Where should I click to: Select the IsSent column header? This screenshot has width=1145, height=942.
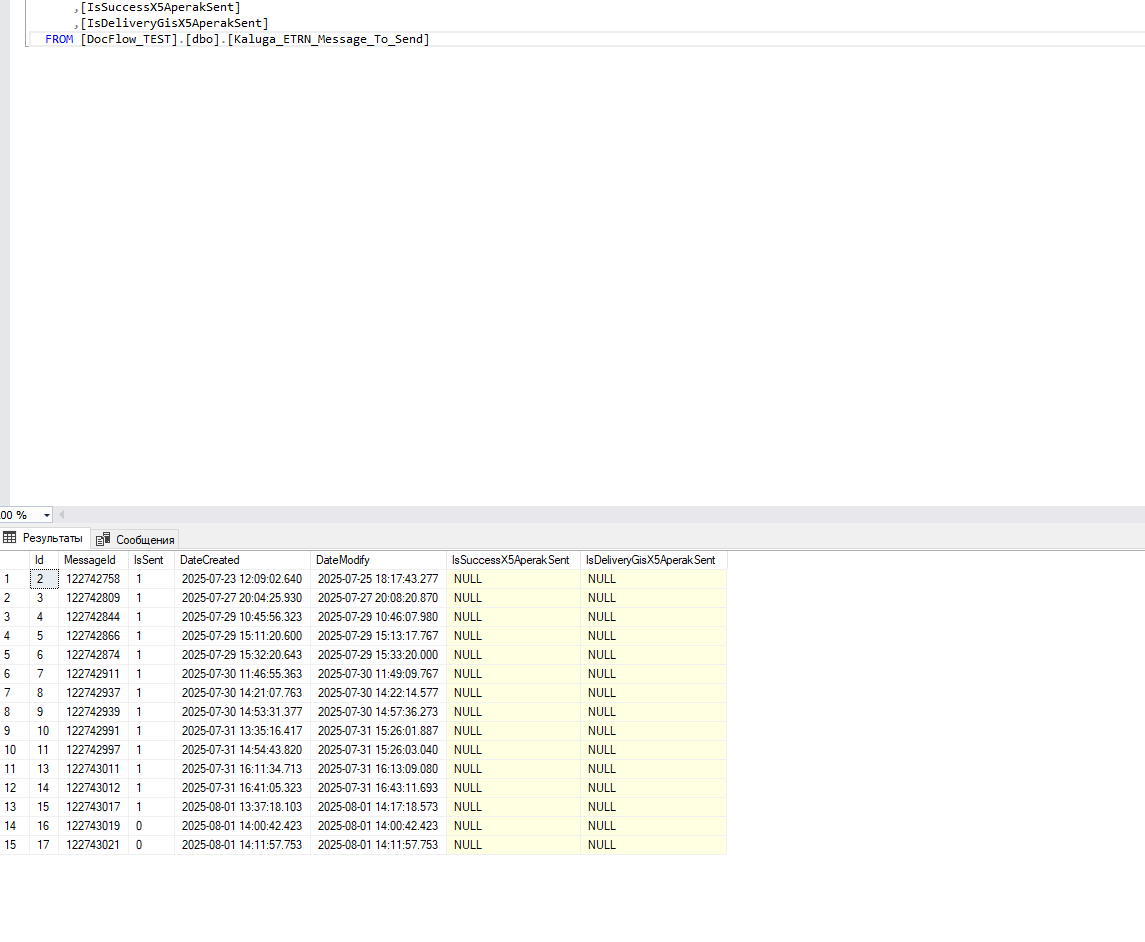151,560
